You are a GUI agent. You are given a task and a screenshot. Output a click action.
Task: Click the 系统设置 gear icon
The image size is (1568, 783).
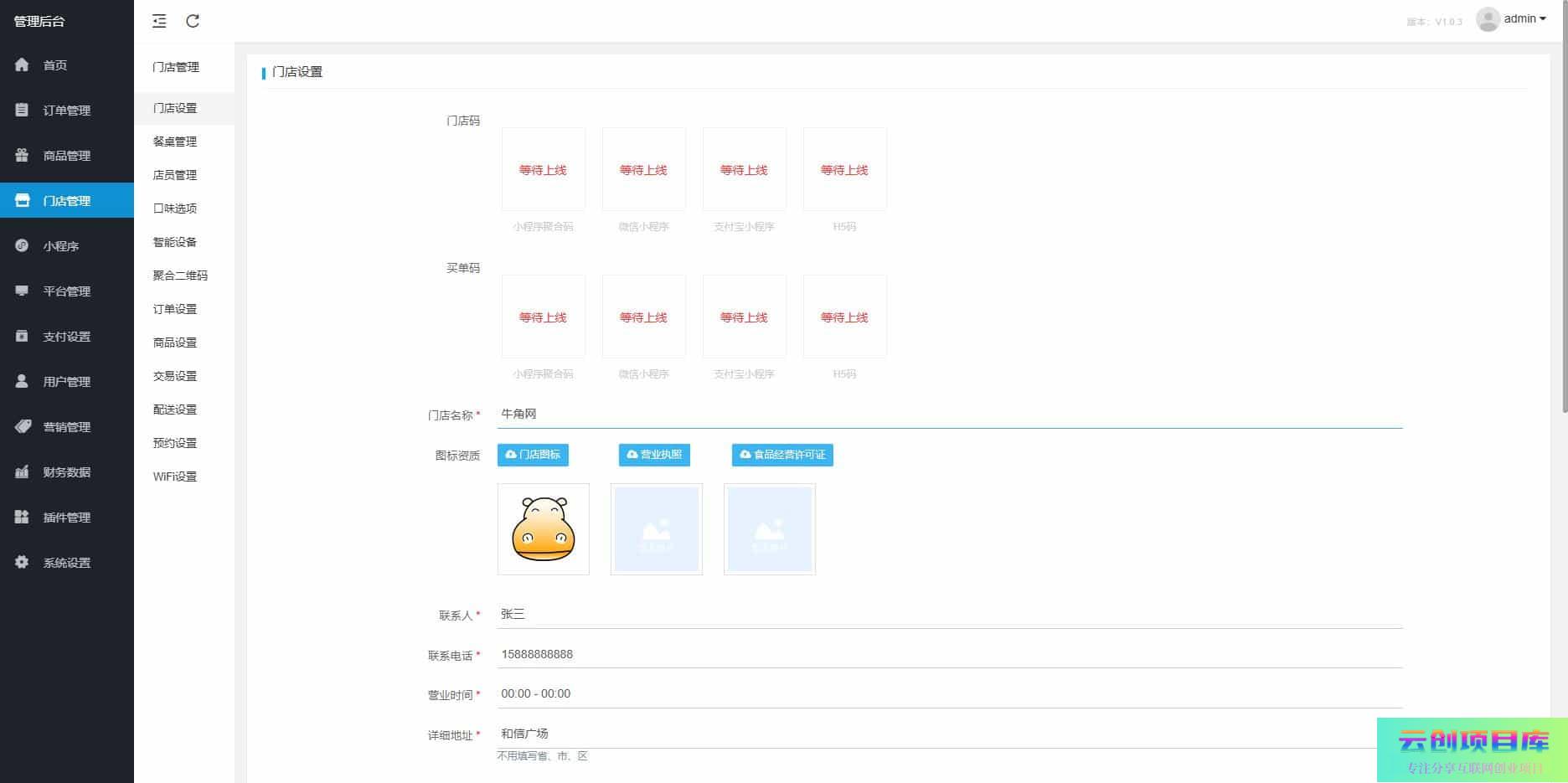22,563
